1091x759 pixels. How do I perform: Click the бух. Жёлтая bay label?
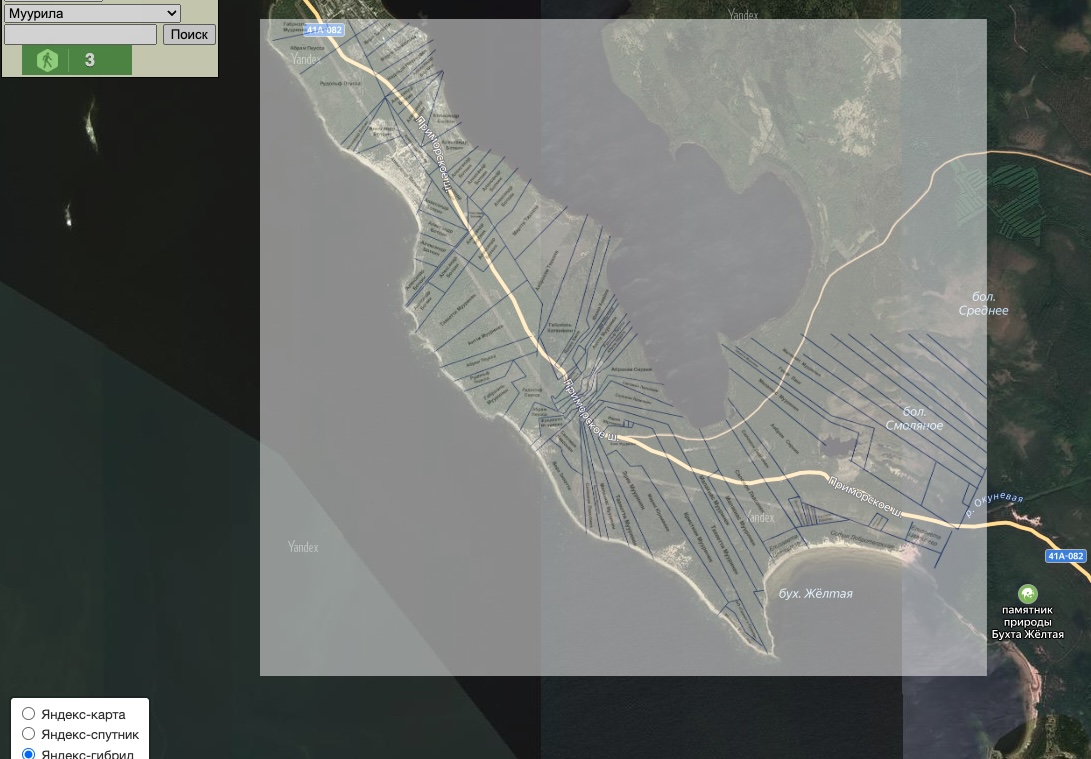(x=815, y=594)
